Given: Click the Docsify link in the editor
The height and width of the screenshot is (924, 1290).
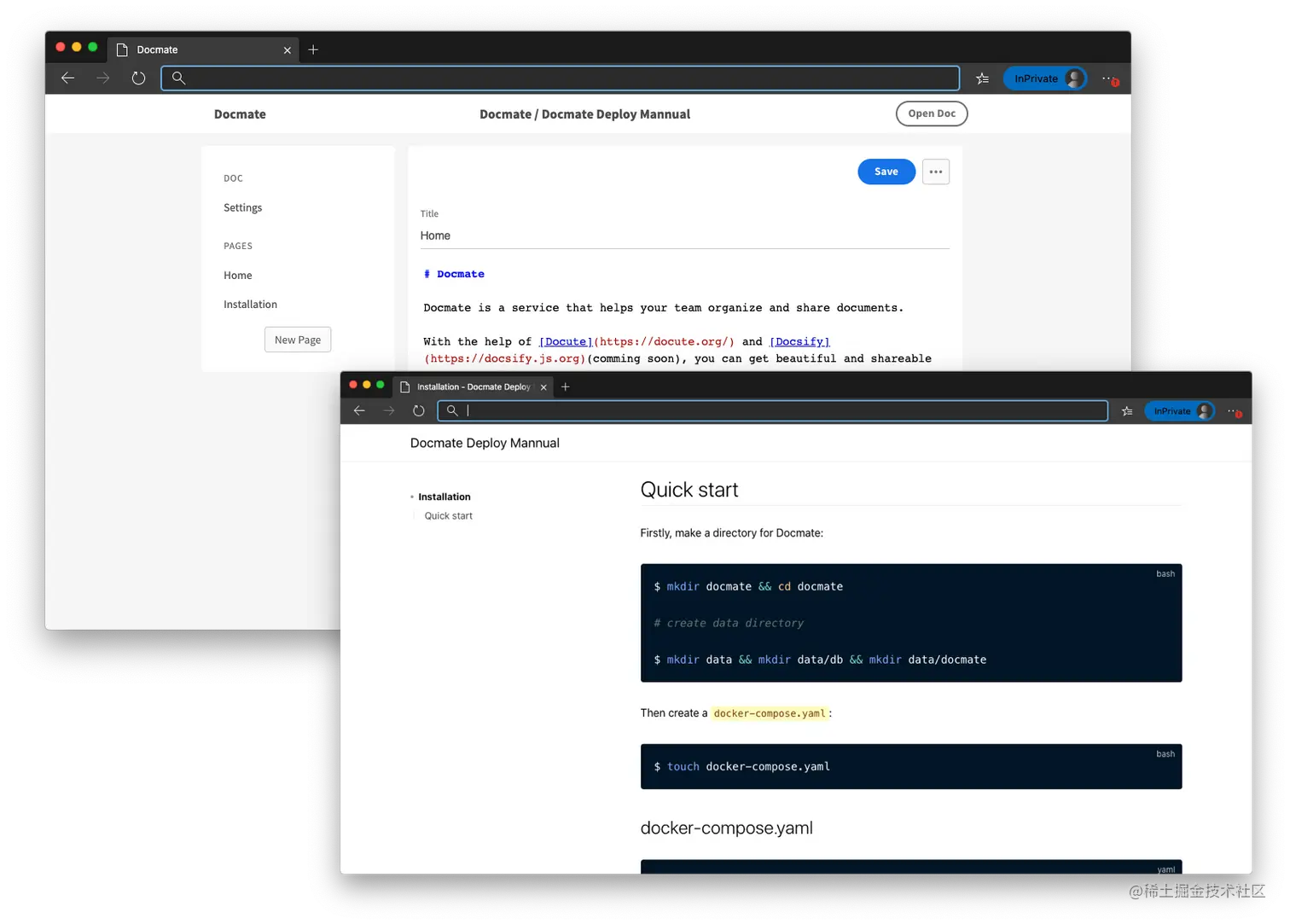Looking at the screenshot, I should (x=799, y=341).
